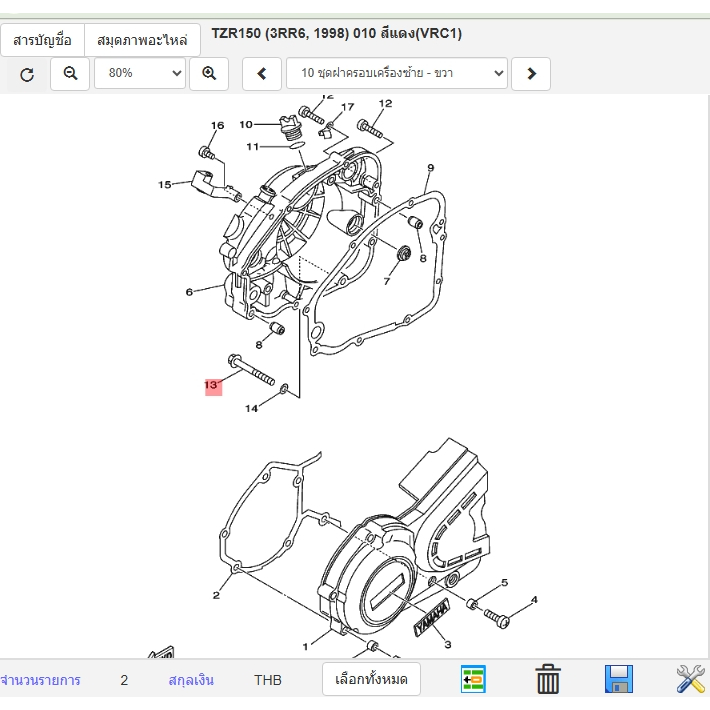This screenshot has width=710, height=710.
Task: Expand the diagram section selector dropdown
Action: (397, 74)
